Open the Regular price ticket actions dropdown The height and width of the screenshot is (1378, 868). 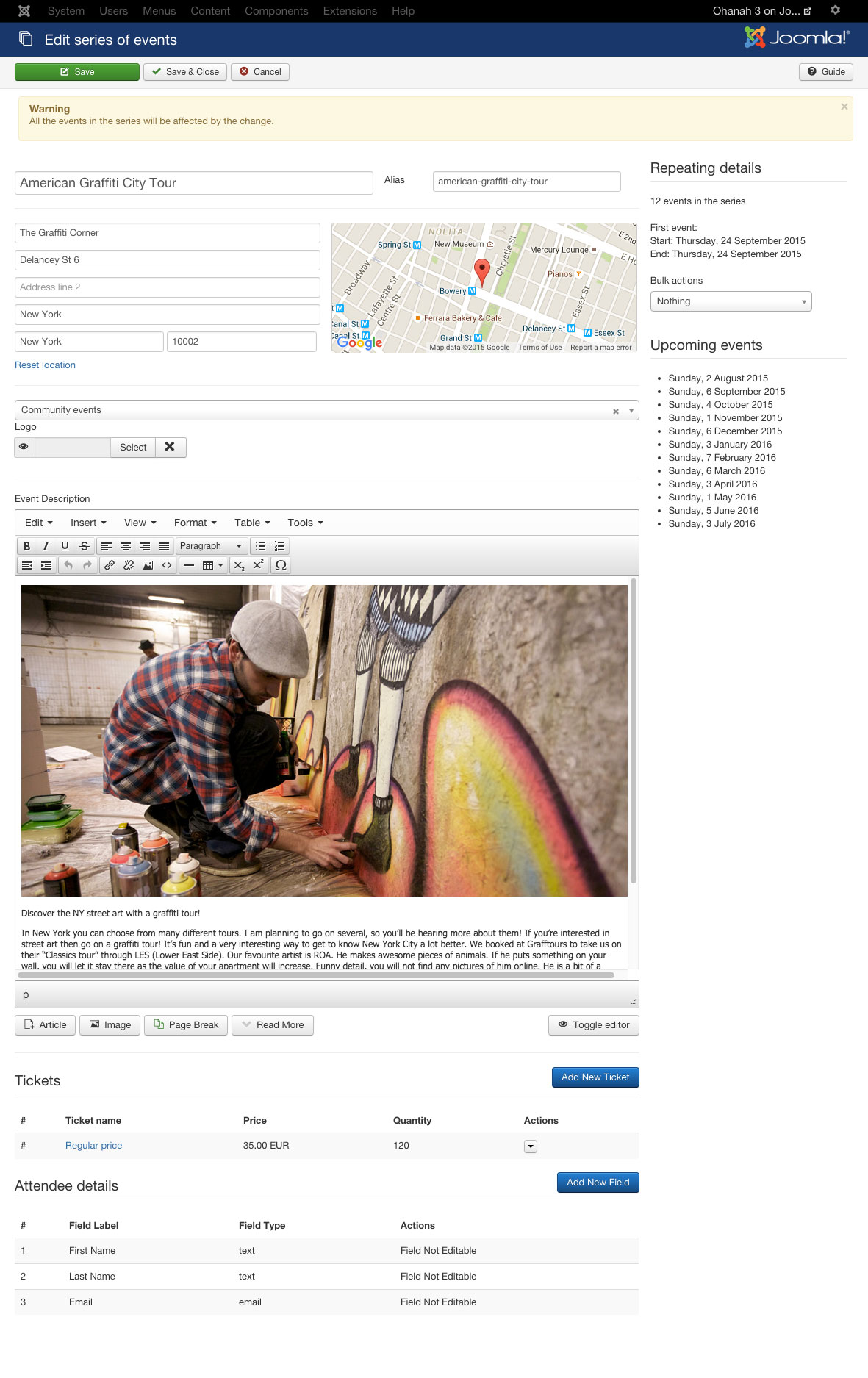click(530, 1146)
